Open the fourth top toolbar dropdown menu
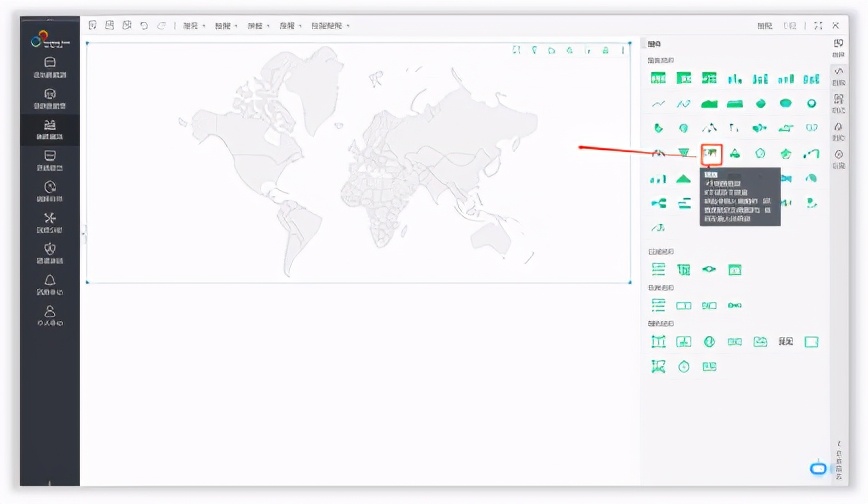Screen dimensions: 868x504 click(290, 25)
